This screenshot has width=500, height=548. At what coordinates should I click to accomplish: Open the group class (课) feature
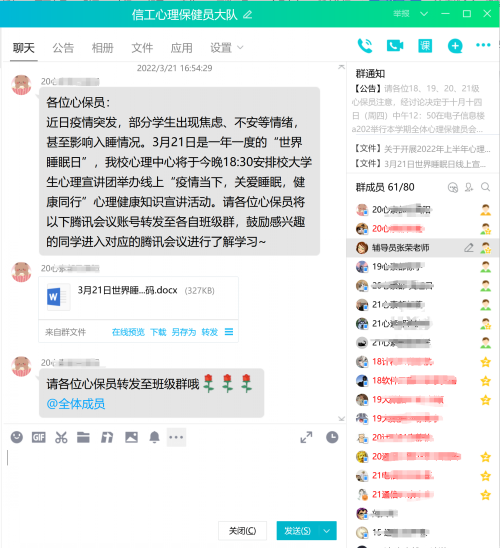coord(425,45)
